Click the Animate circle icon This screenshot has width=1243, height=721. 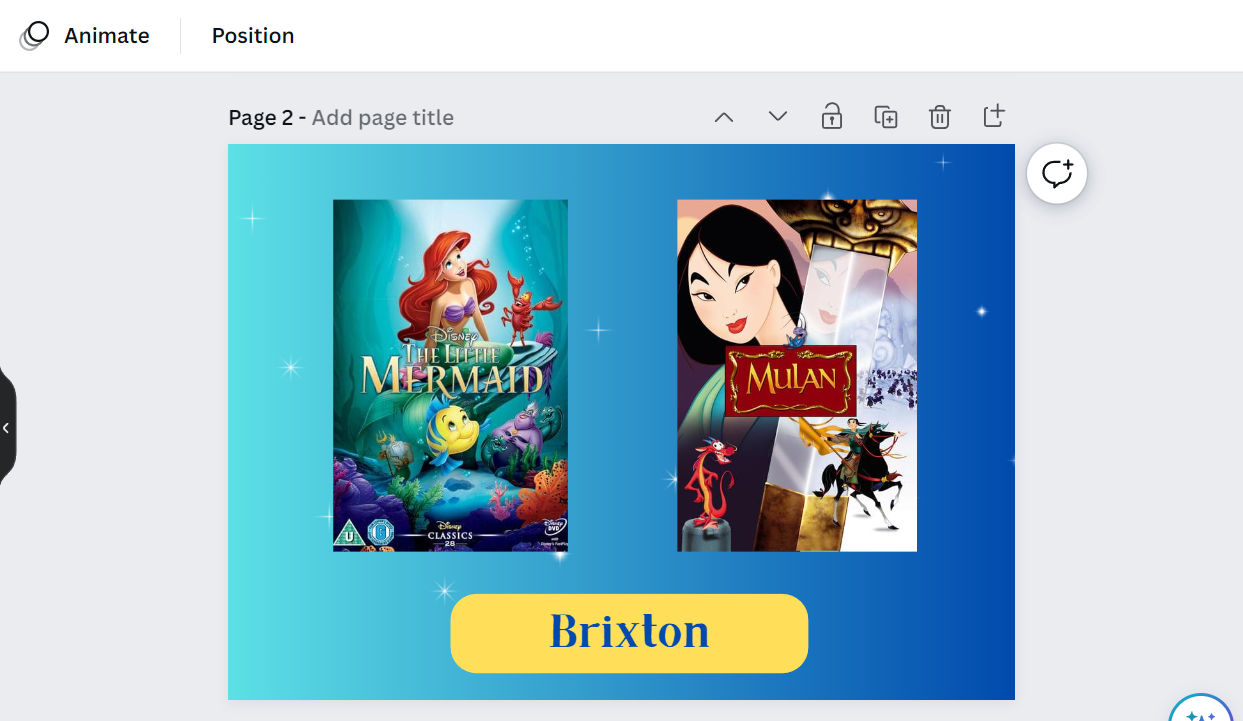pos(34,35)
